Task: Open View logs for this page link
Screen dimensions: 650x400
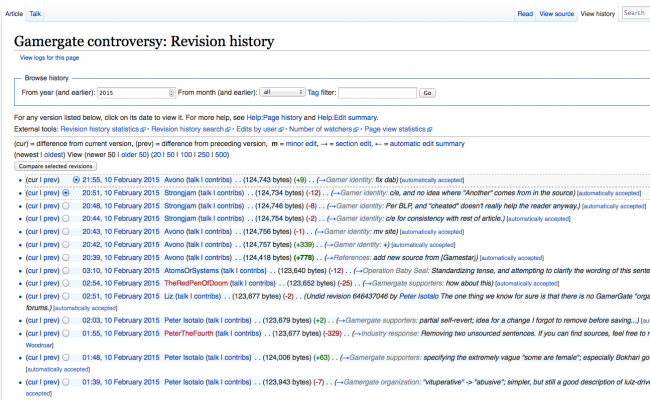Action: click(49, 58)
